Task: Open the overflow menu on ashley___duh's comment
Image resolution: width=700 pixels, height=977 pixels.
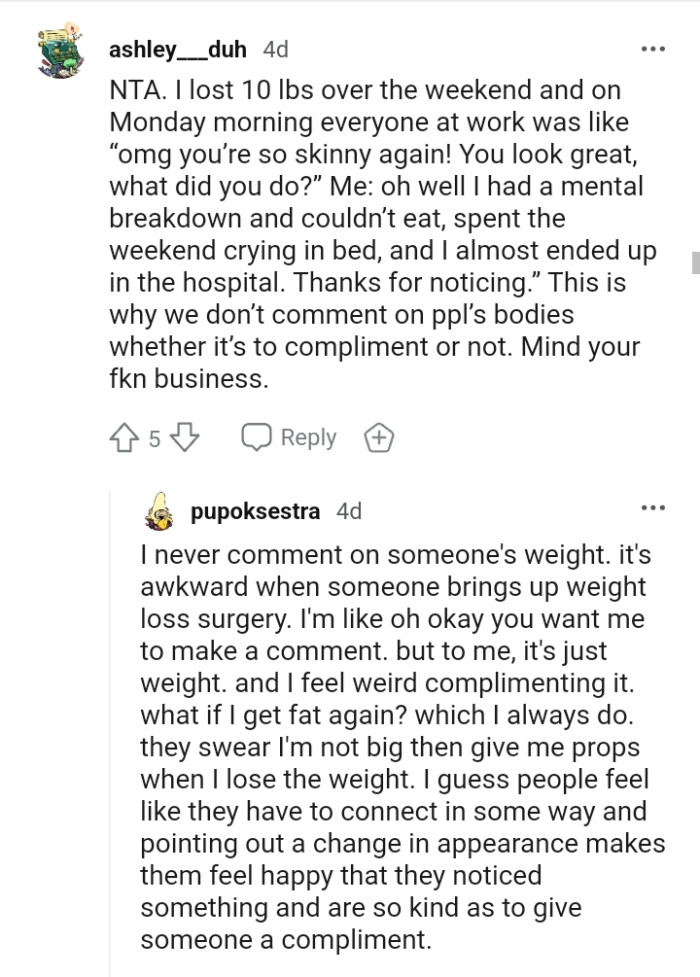Action: point(654,47)
